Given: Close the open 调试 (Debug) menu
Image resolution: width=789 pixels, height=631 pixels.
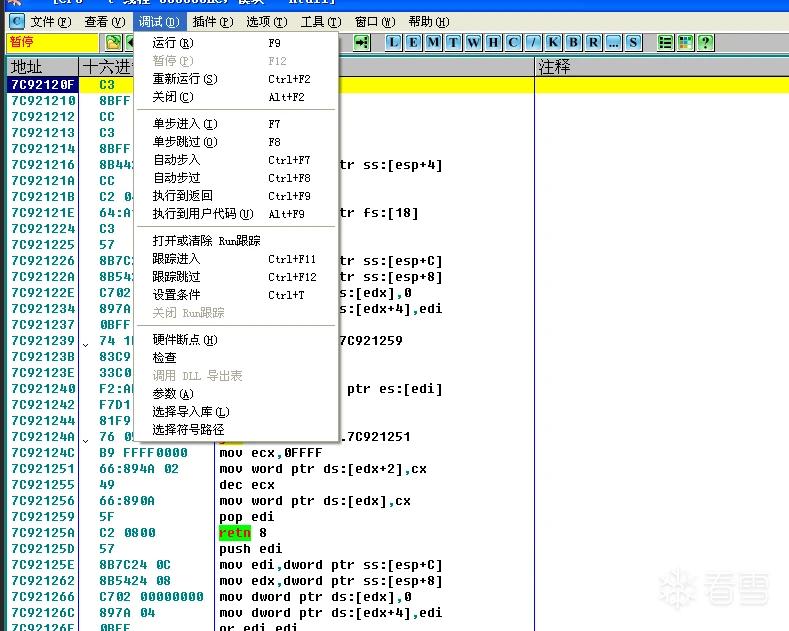Looking at the screenshot, I should click(159, 22).
